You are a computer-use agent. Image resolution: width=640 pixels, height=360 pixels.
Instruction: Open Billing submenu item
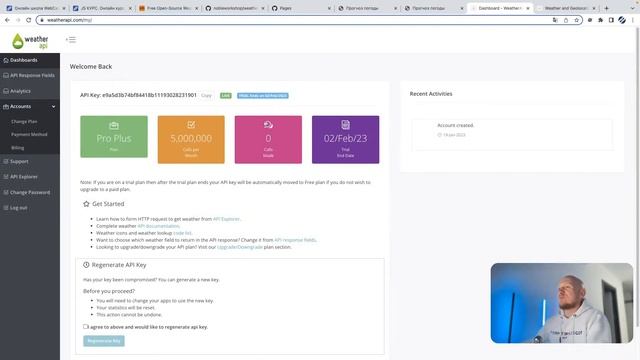(18, 148)
